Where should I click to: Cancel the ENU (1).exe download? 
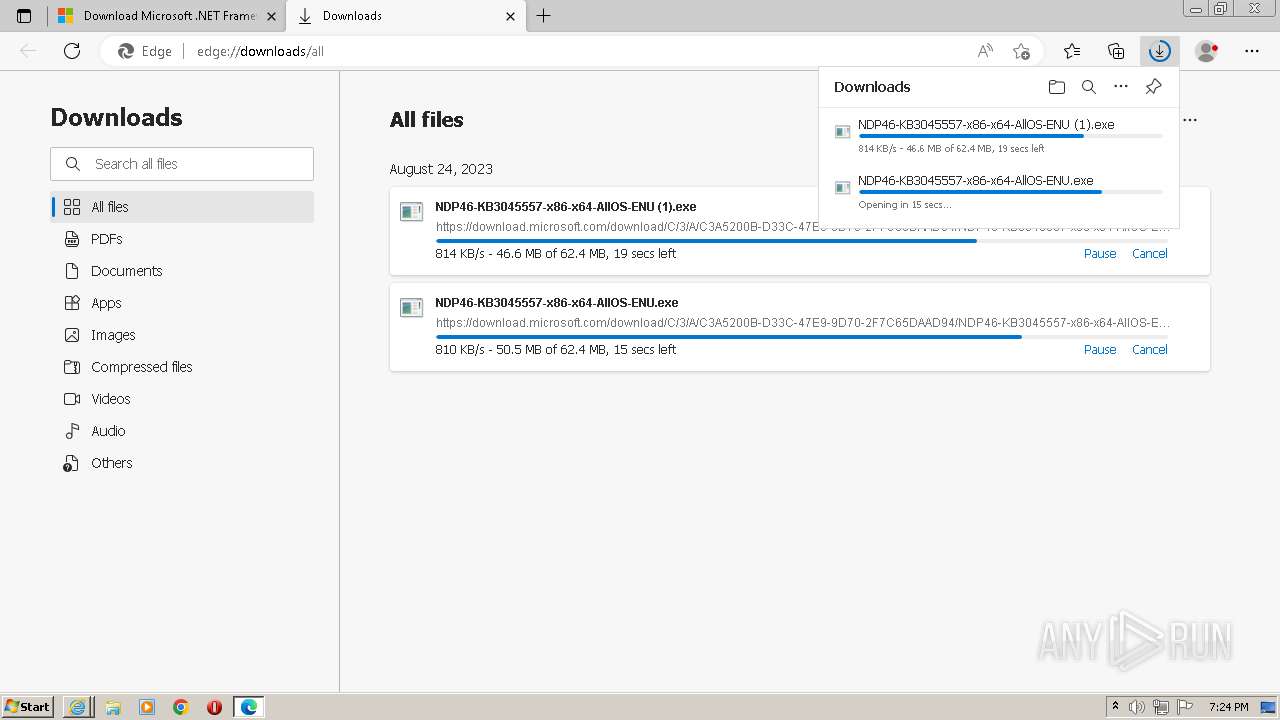coord(1150,254)
